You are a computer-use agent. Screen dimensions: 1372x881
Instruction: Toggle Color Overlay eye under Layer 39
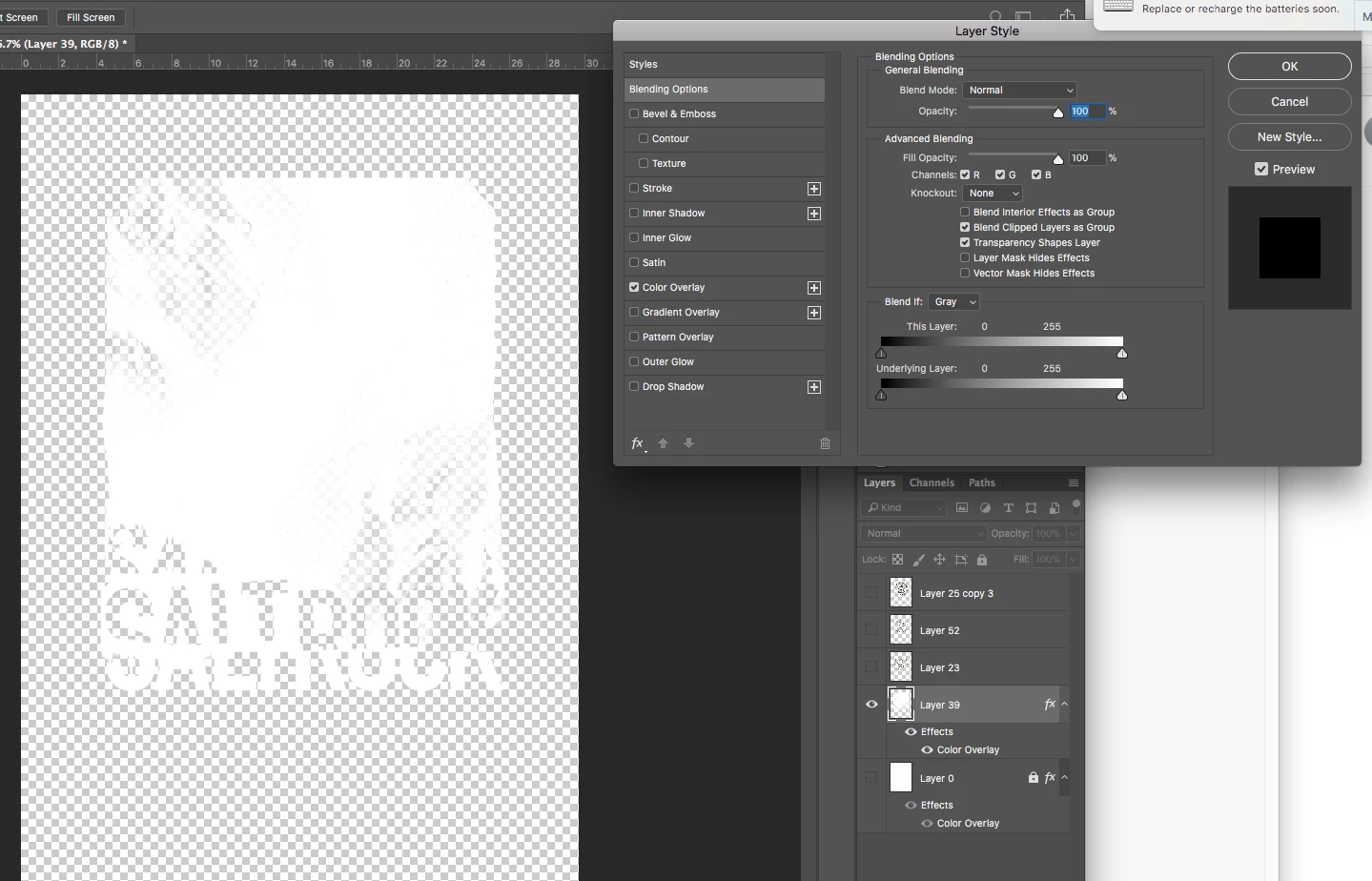(x=927, y=750)
